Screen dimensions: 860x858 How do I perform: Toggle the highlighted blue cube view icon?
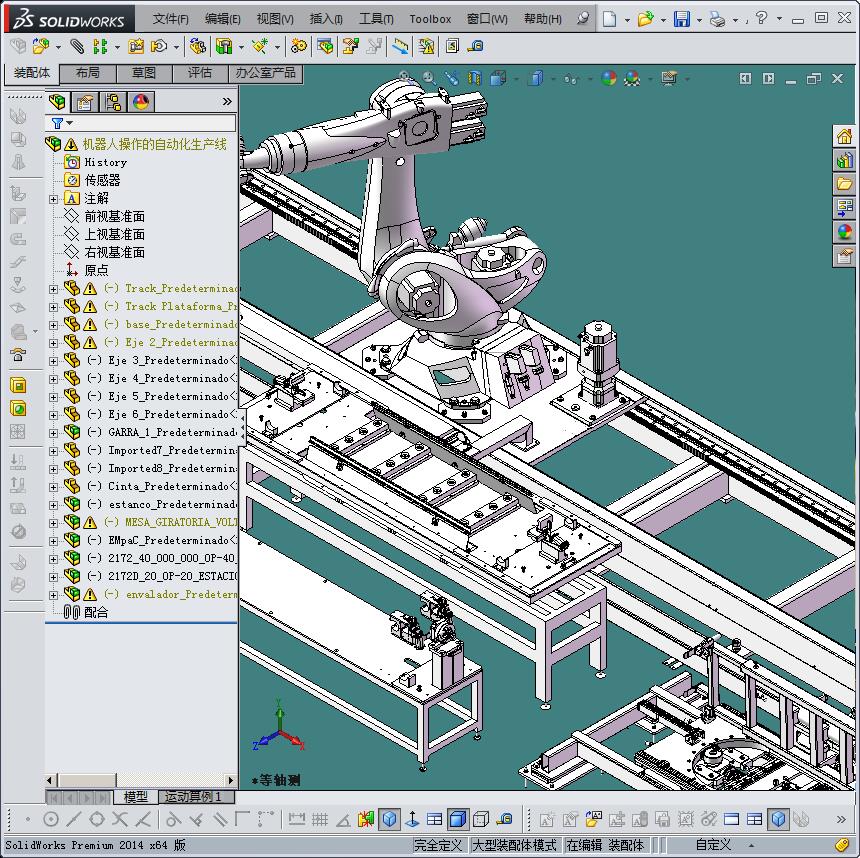(389, 820)
